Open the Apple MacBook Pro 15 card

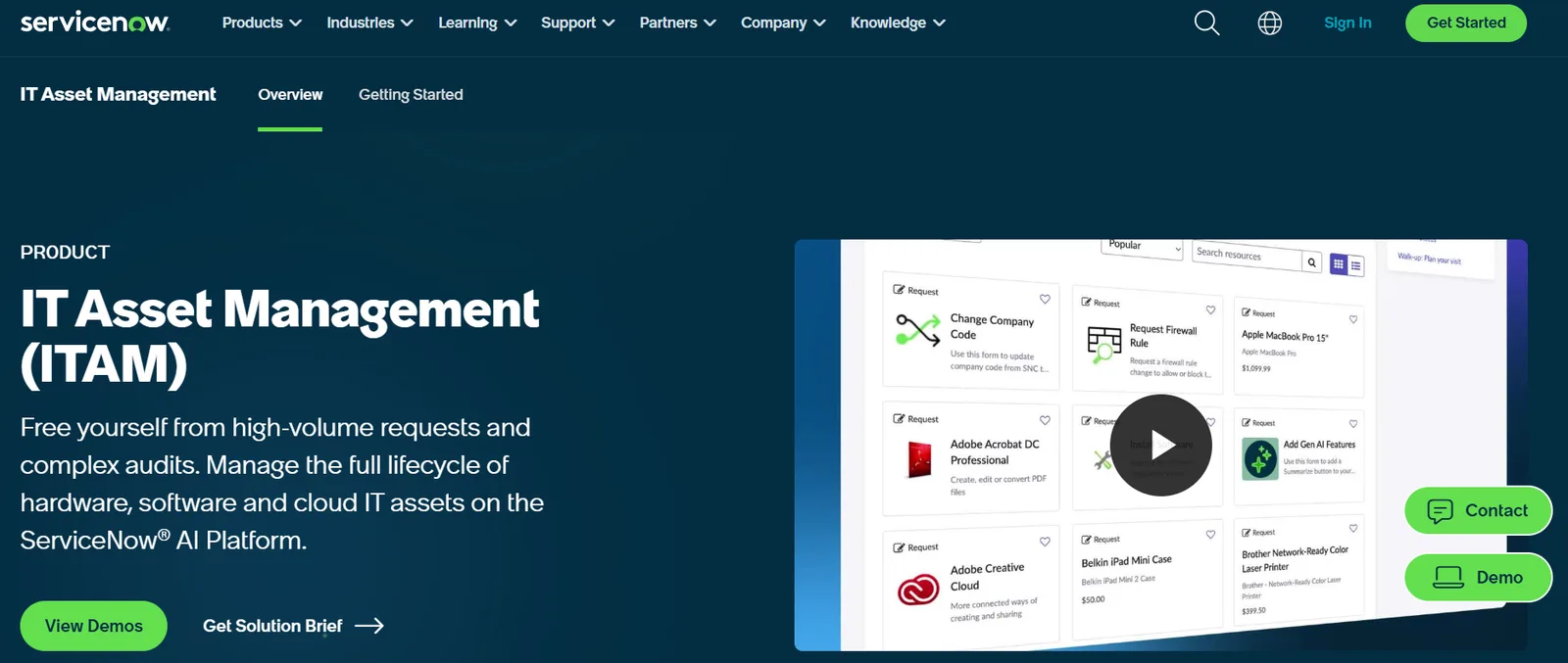(1298, 346)
